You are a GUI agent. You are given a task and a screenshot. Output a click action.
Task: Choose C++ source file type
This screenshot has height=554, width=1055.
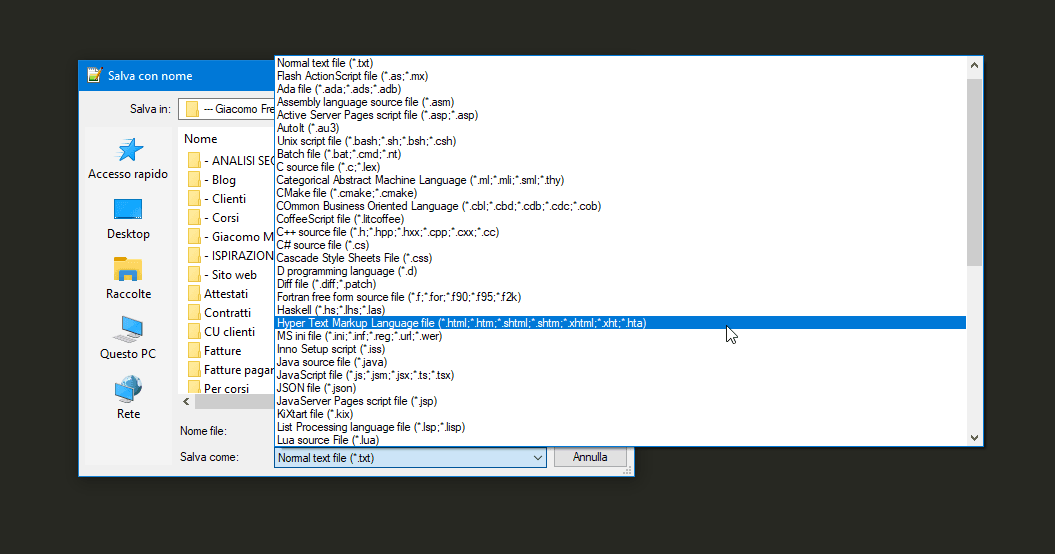620,232
